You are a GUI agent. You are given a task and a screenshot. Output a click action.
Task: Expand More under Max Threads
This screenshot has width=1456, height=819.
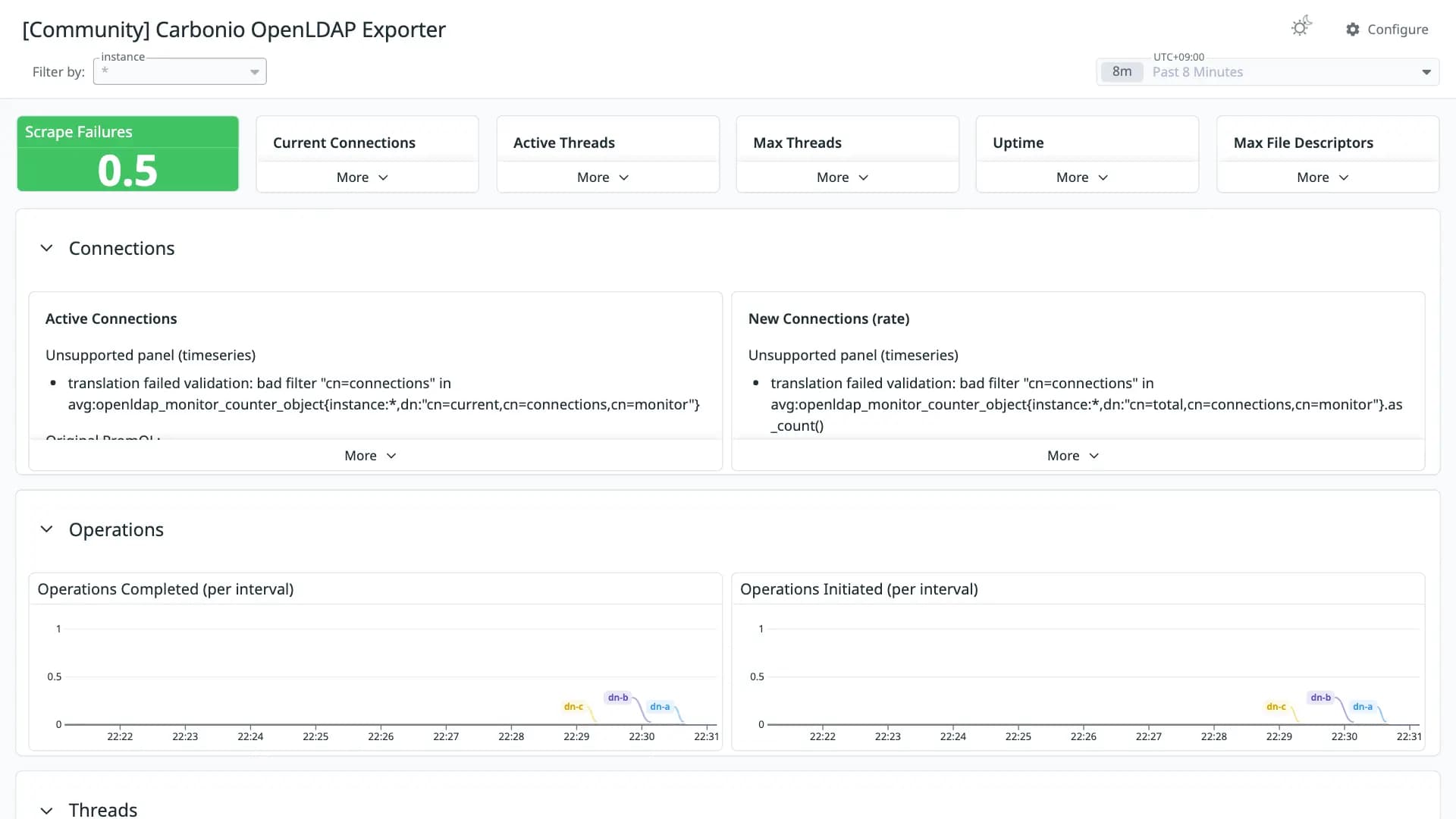[x=843, y=177]
